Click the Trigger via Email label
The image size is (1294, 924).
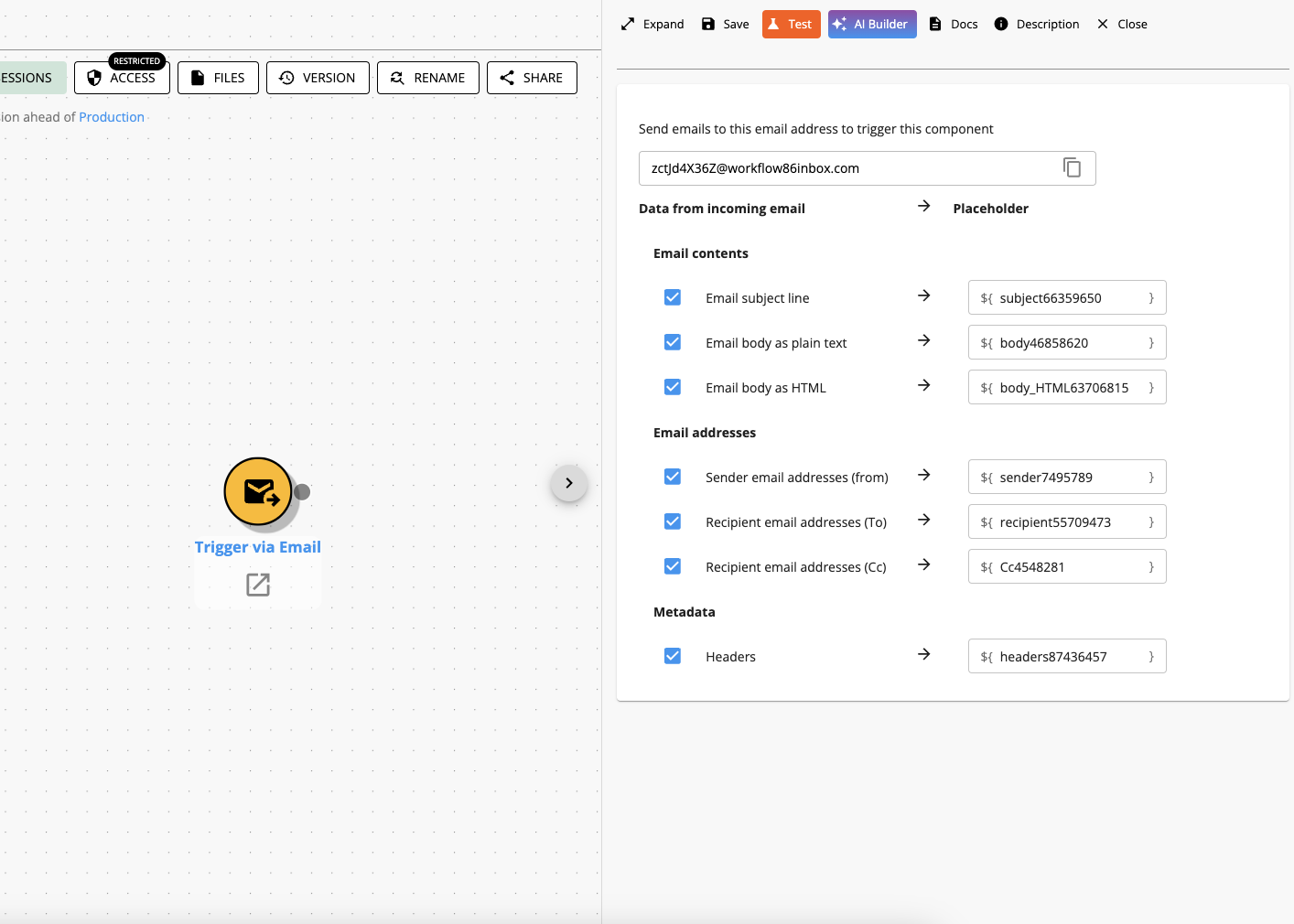point(258,547)
